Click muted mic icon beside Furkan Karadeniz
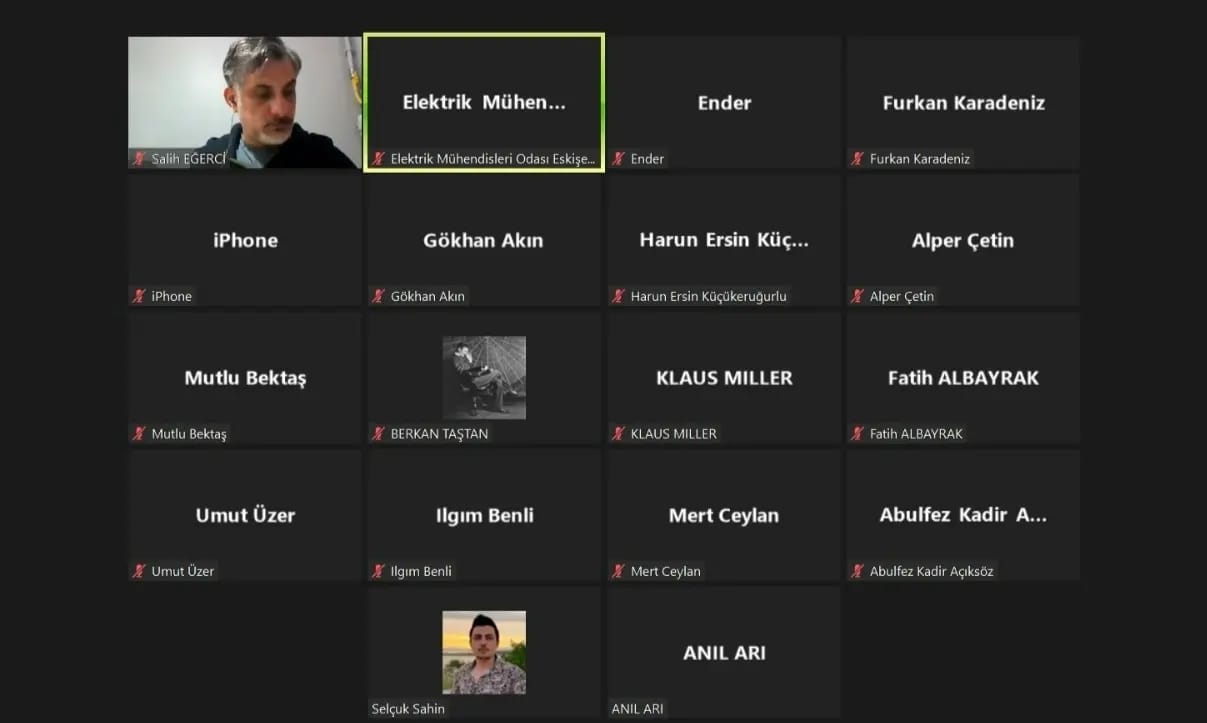Image resolution: width=1207 pixels, height=723 pixels. click(858, 159)
